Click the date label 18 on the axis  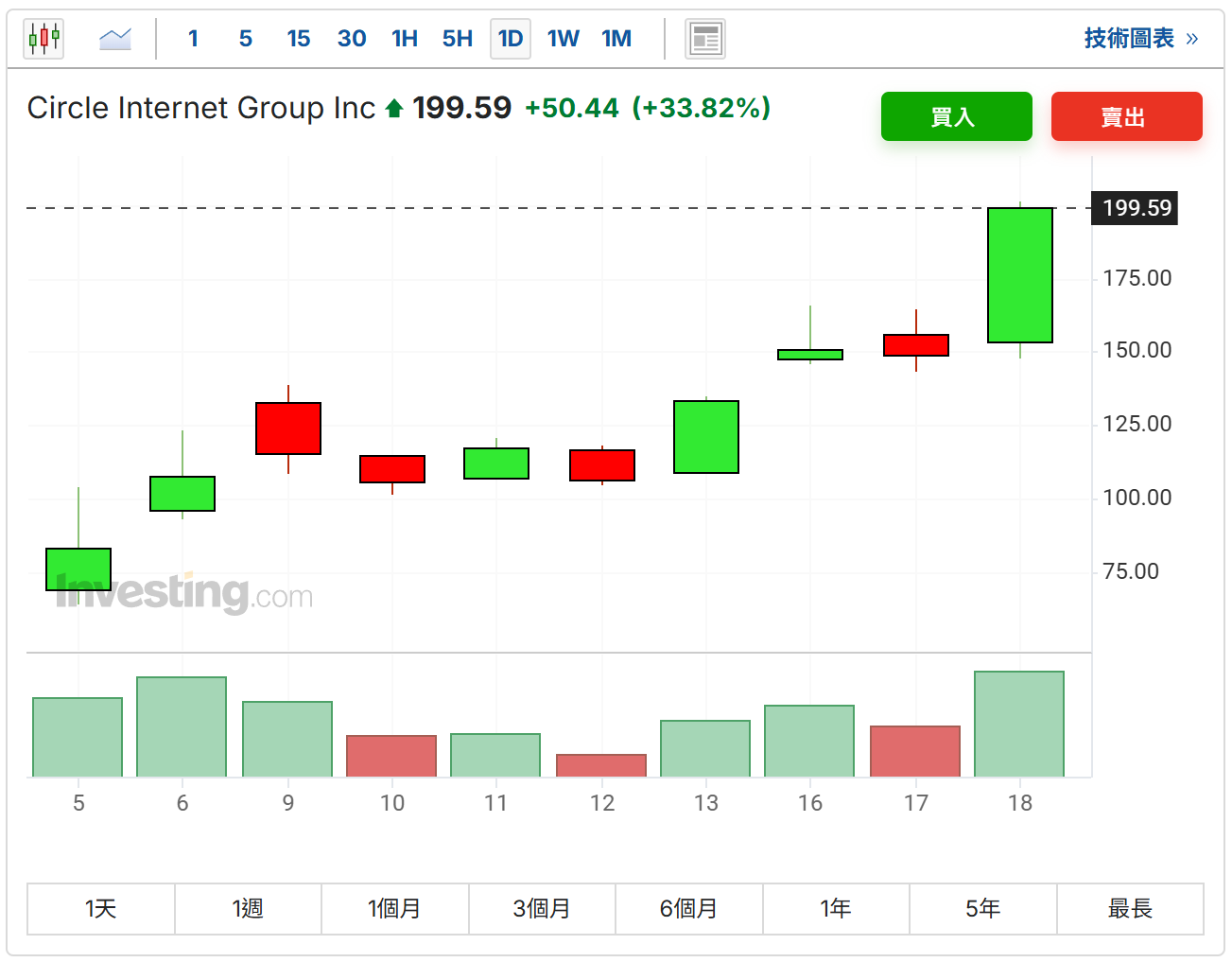(1020, 803)
